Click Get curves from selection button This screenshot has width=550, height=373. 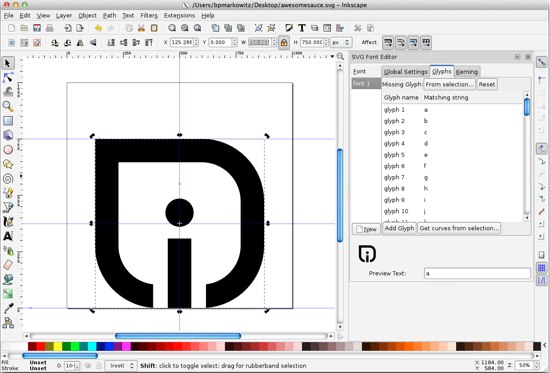[459, 228]
